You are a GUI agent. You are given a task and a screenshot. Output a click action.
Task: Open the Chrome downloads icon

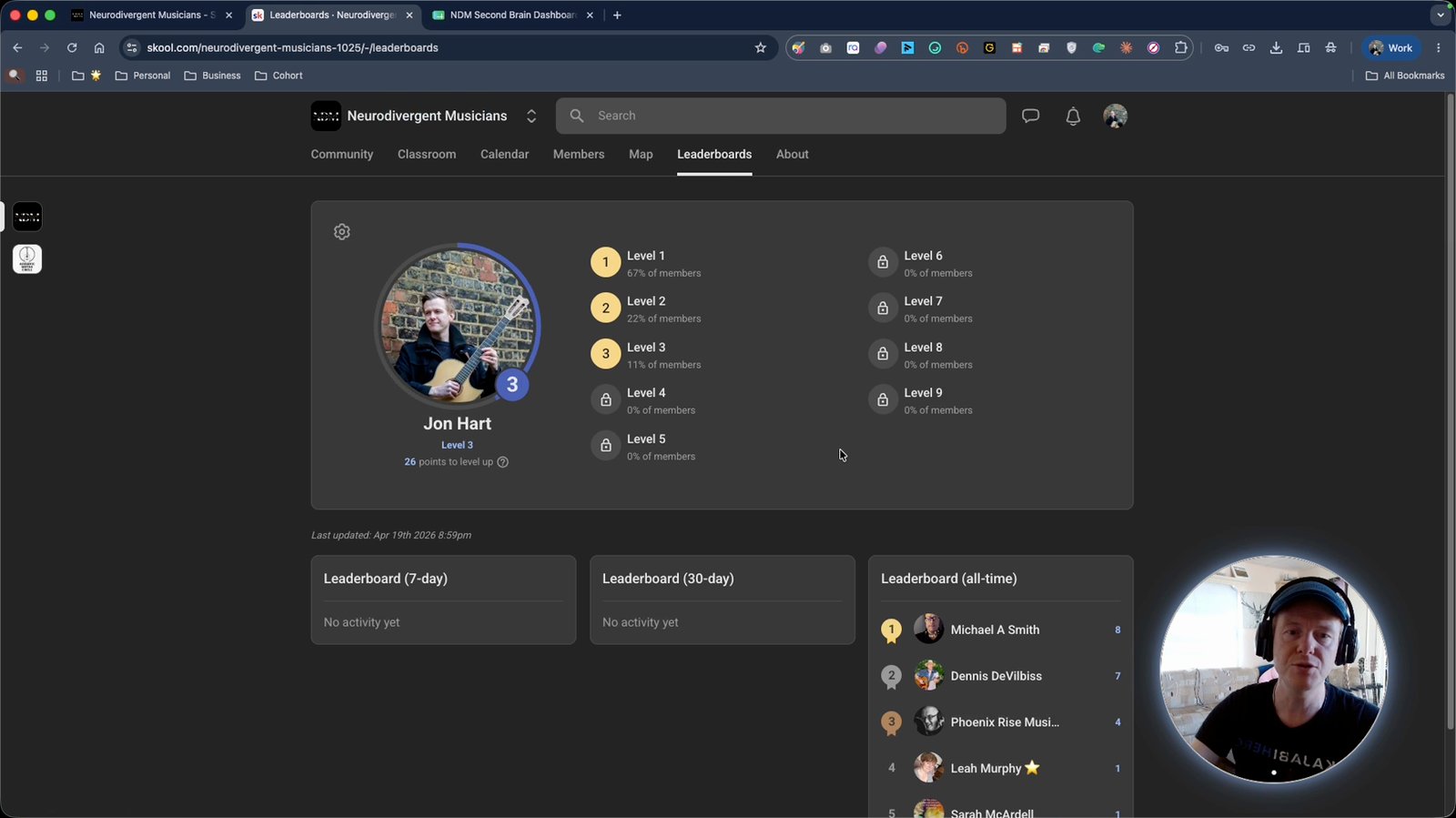point(1276,47)
